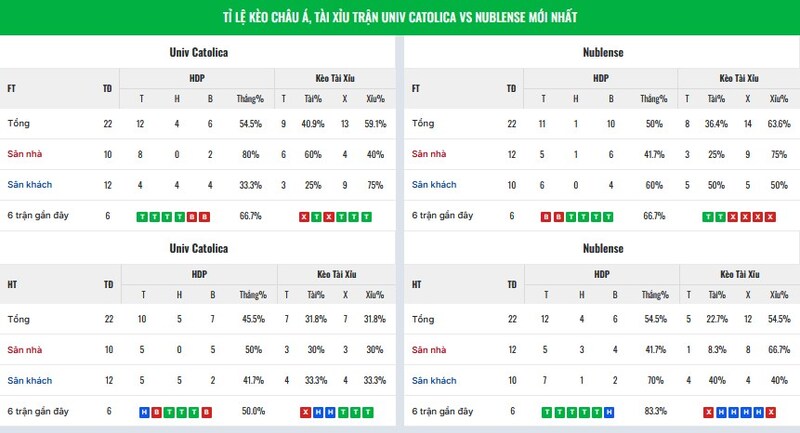Click the last red B badge in Univ Catolica HT HDP form
Screen dimensions: 800x433
(x=206, y=412)
